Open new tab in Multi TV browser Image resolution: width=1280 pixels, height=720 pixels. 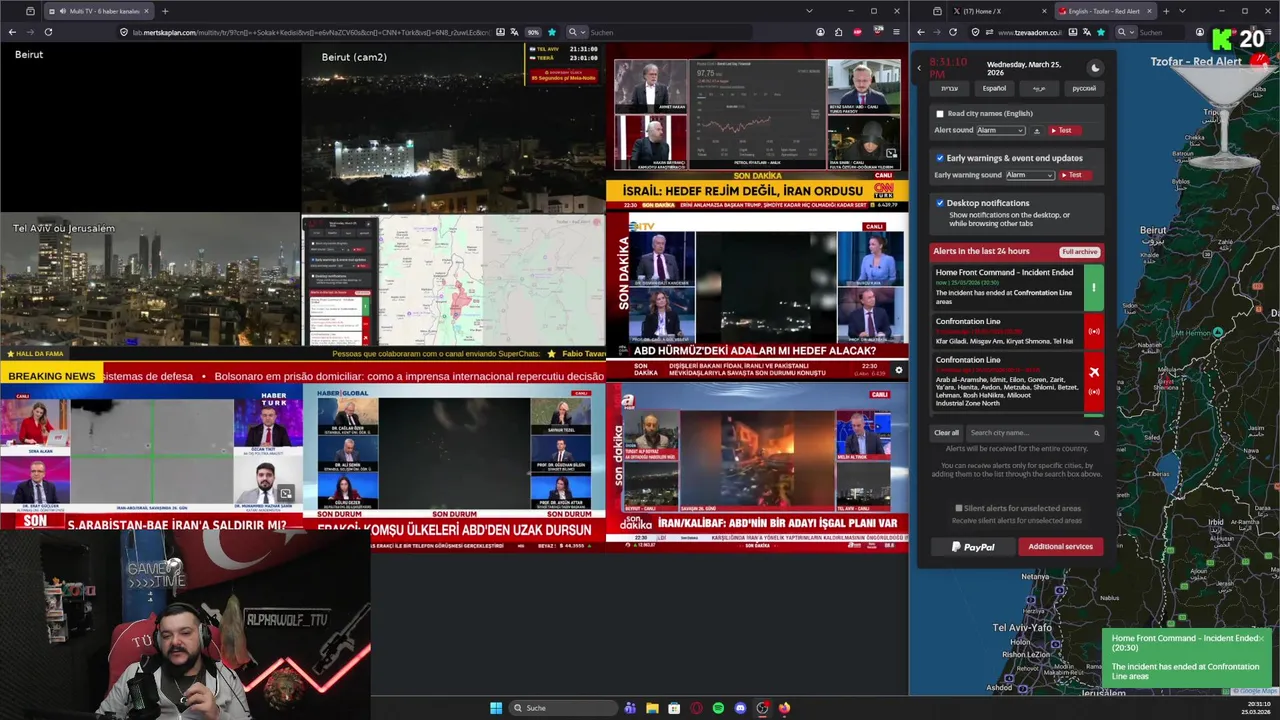pyautogui.click(x=165, y=11)
